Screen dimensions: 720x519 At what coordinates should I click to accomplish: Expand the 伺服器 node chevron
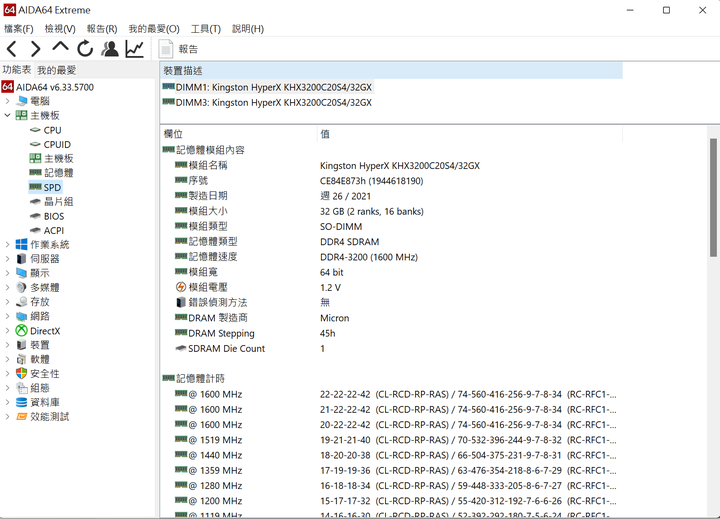7,259
